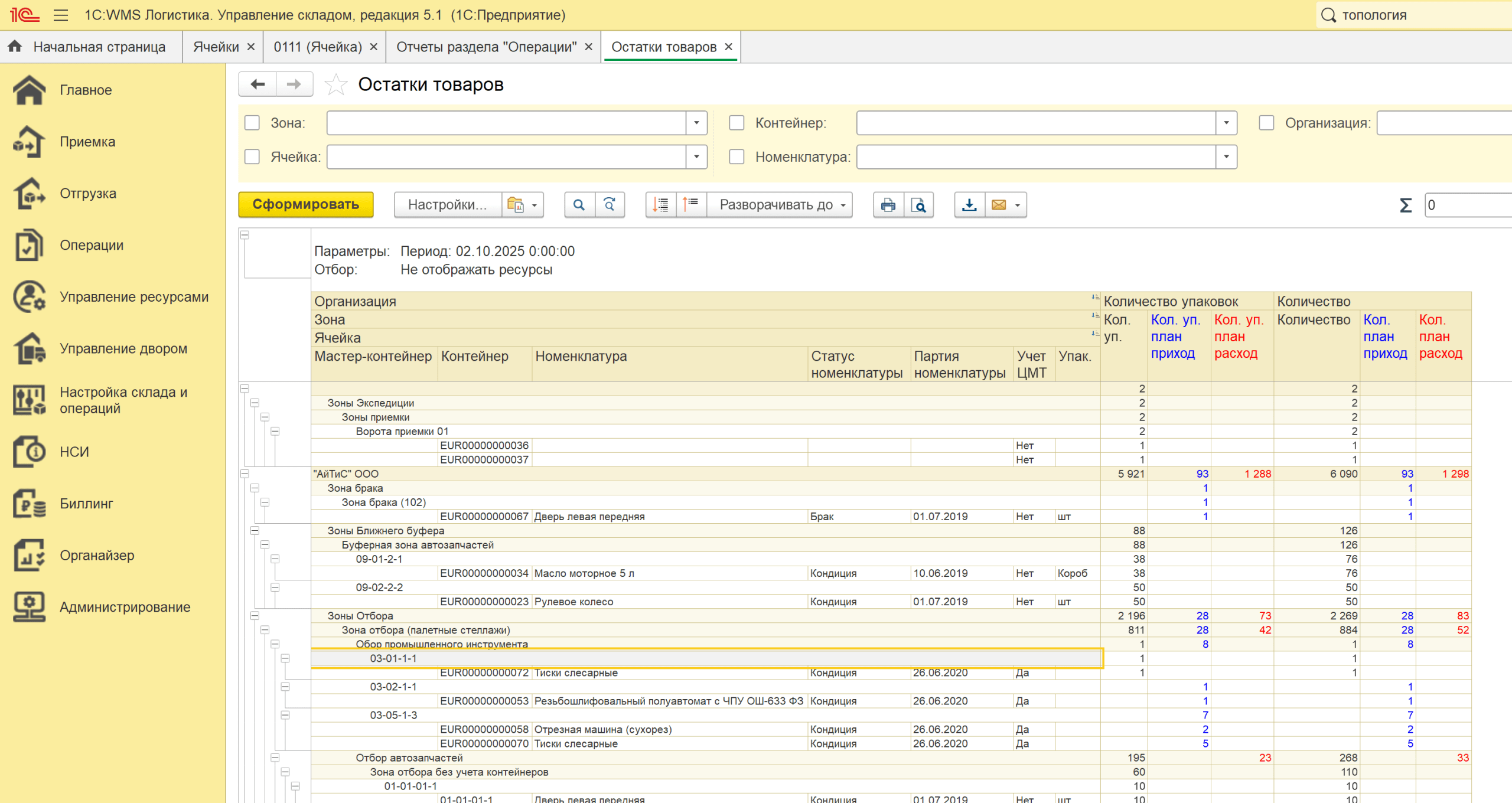Screen dimensions: 1512x803
Task: Open the Операции section in sidebar
Action: (x=92, y=245)
